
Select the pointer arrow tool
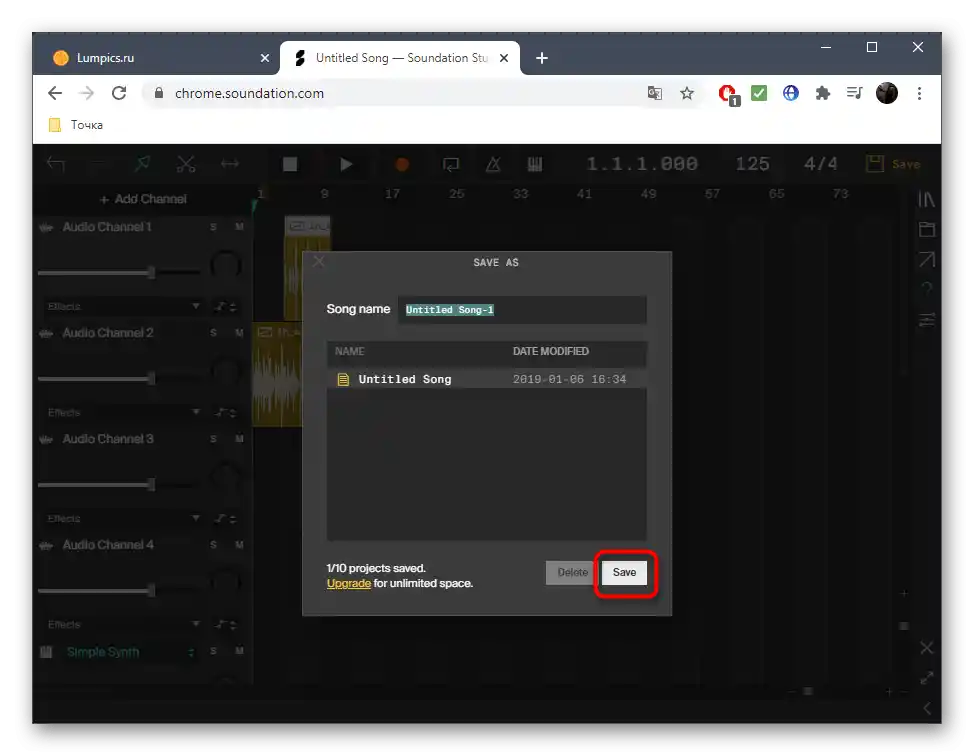tap(142, 164)
